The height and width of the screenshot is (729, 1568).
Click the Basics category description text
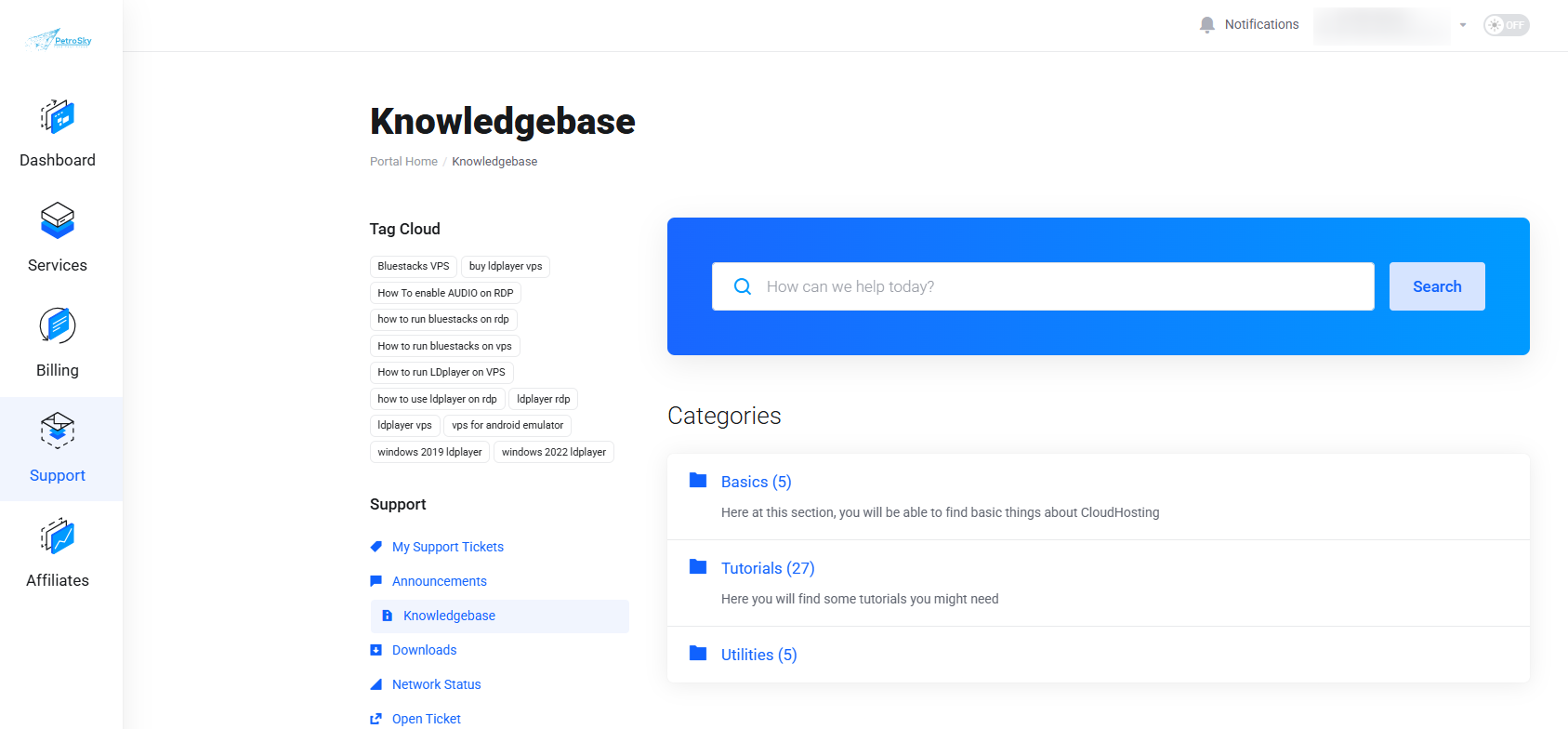(x=940, y=512)
